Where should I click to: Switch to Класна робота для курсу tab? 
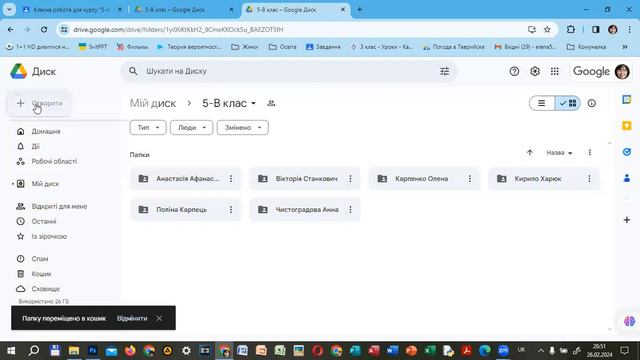pos(72,9)
